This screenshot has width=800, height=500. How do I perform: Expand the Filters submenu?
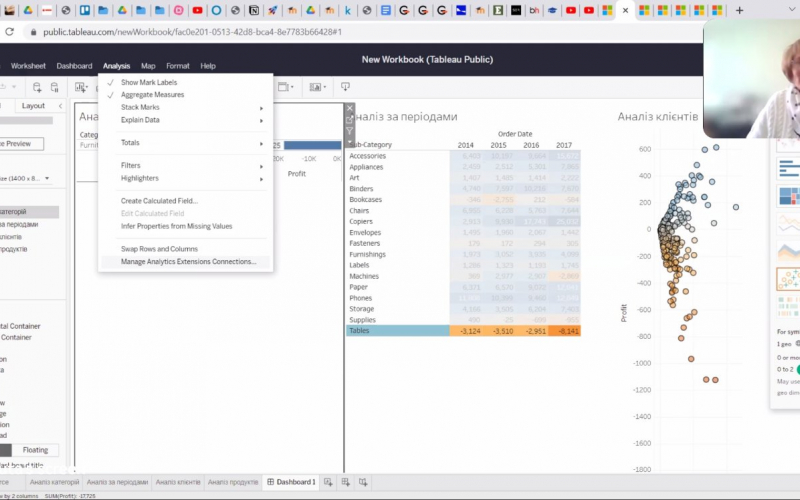(186, 165)
